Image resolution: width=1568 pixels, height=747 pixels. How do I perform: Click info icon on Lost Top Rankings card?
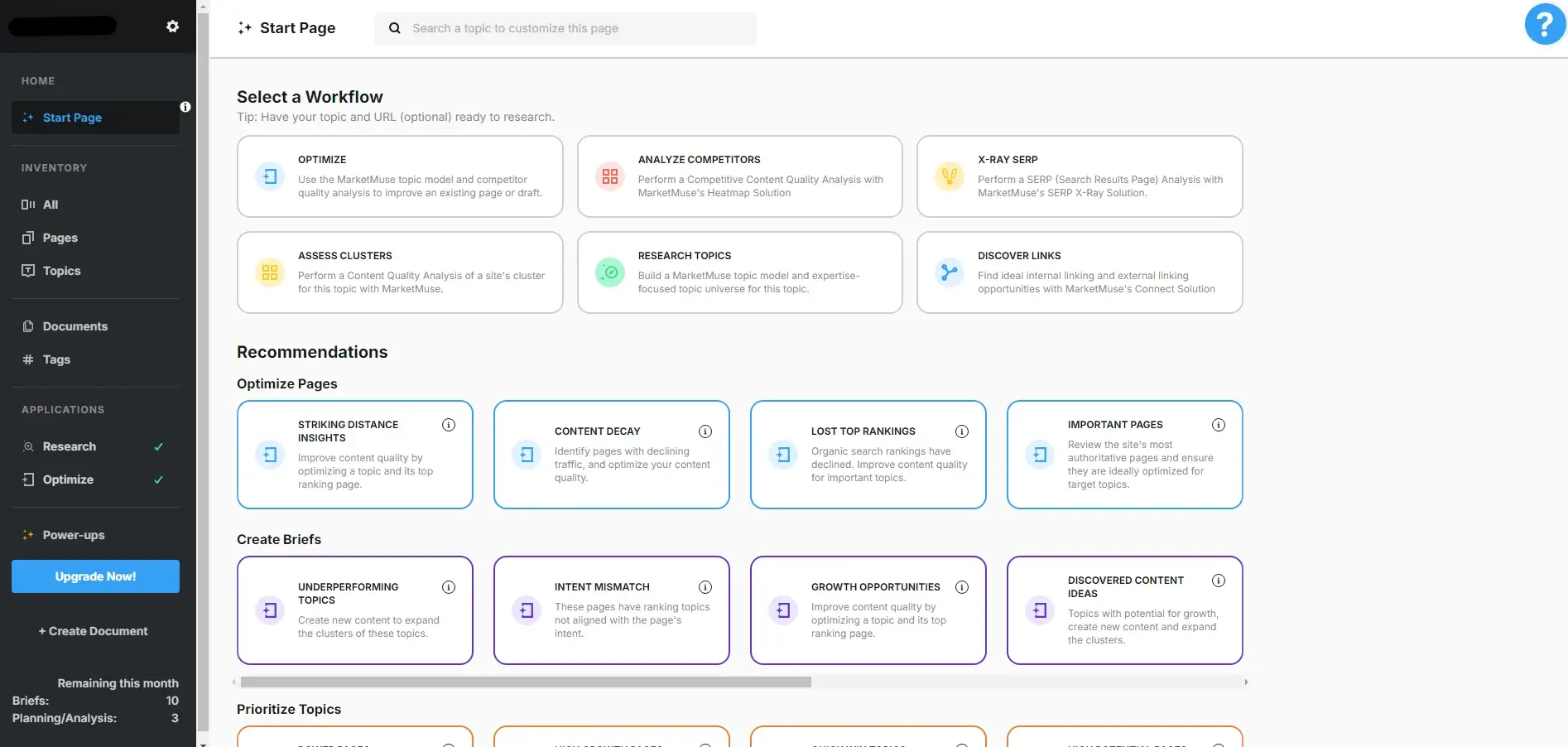(x=962, y=431)
